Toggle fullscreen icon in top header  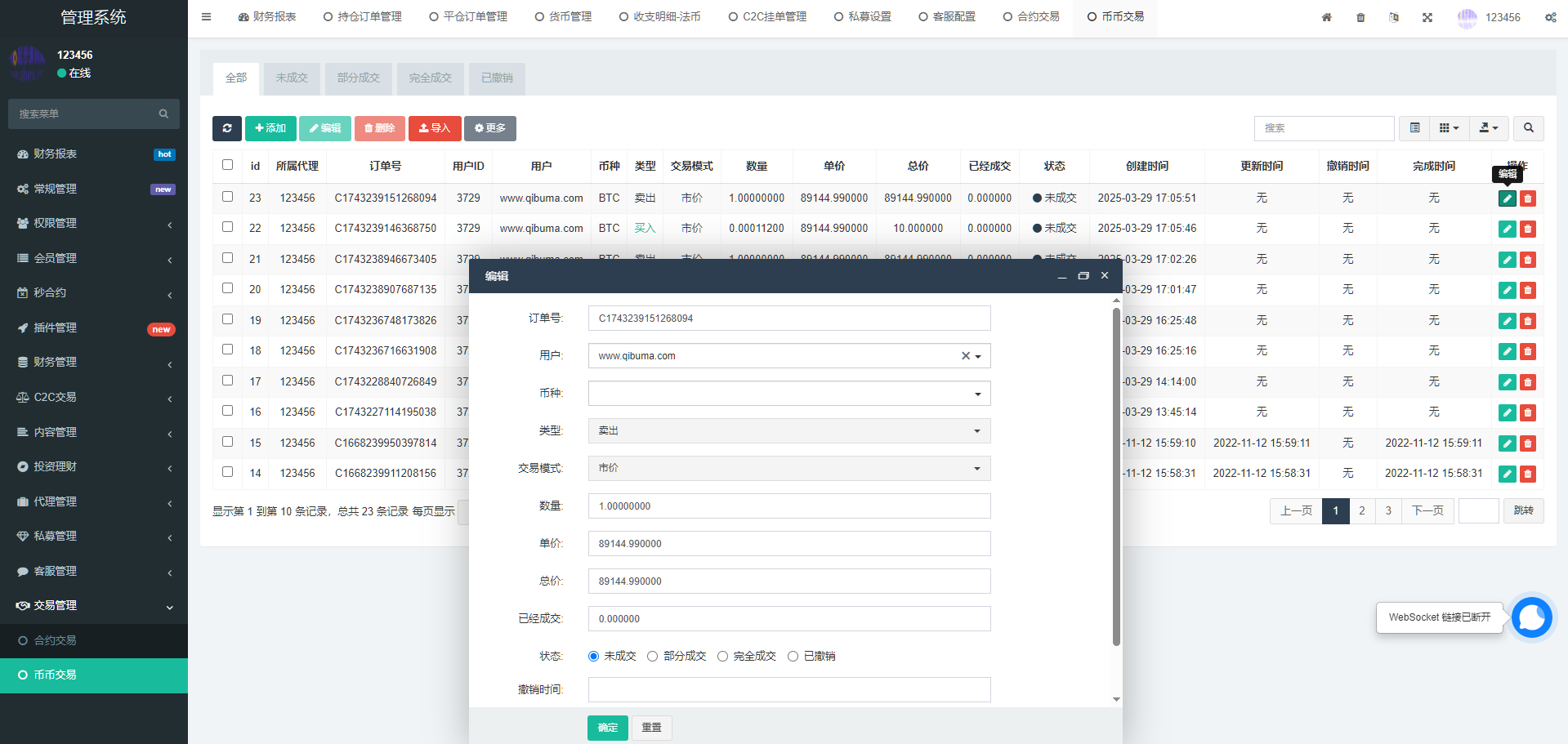pyautogui.click(x=1427, y=17)
